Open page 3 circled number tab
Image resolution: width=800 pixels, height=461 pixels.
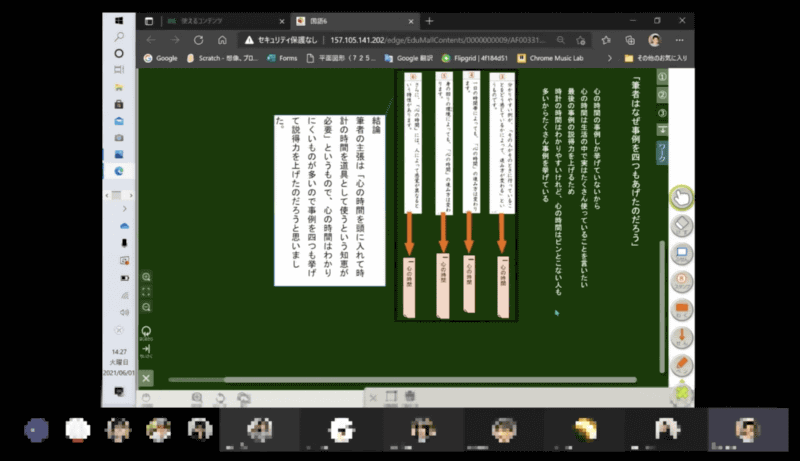pos(662,113)
